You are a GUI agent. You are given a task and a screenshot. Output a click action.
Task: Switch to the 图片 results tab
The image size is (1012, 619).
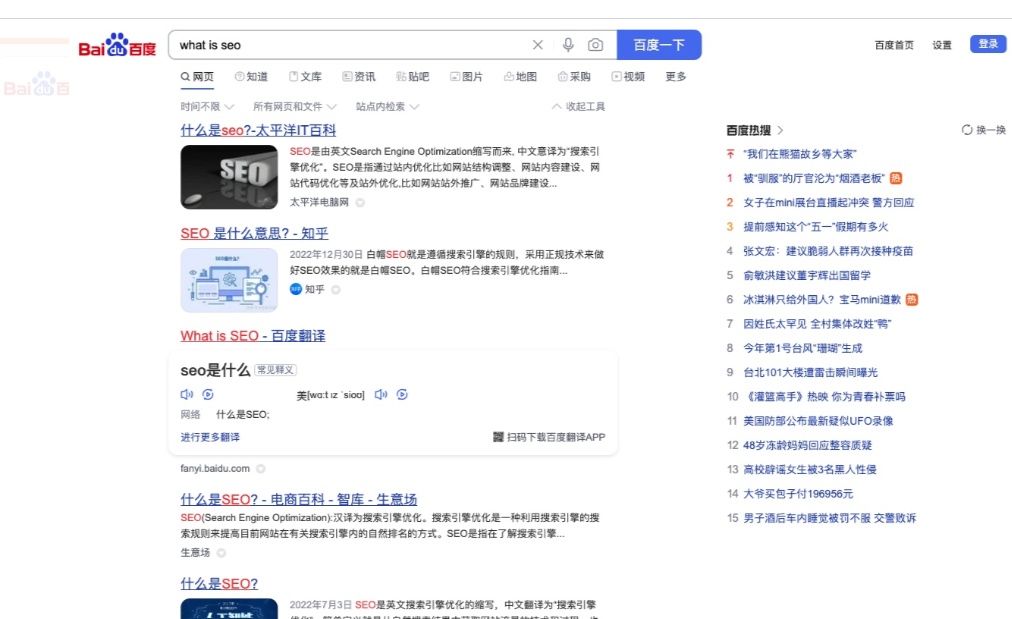pyautogui.click(x=466, y=76)
